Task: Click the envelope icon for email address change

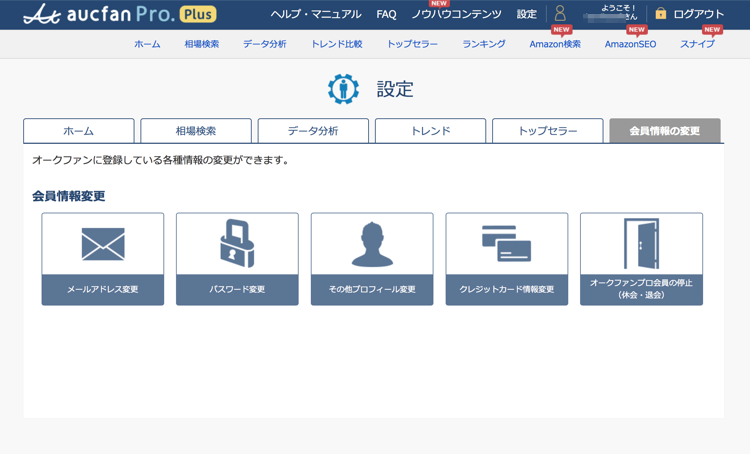Action: (103, 244)
